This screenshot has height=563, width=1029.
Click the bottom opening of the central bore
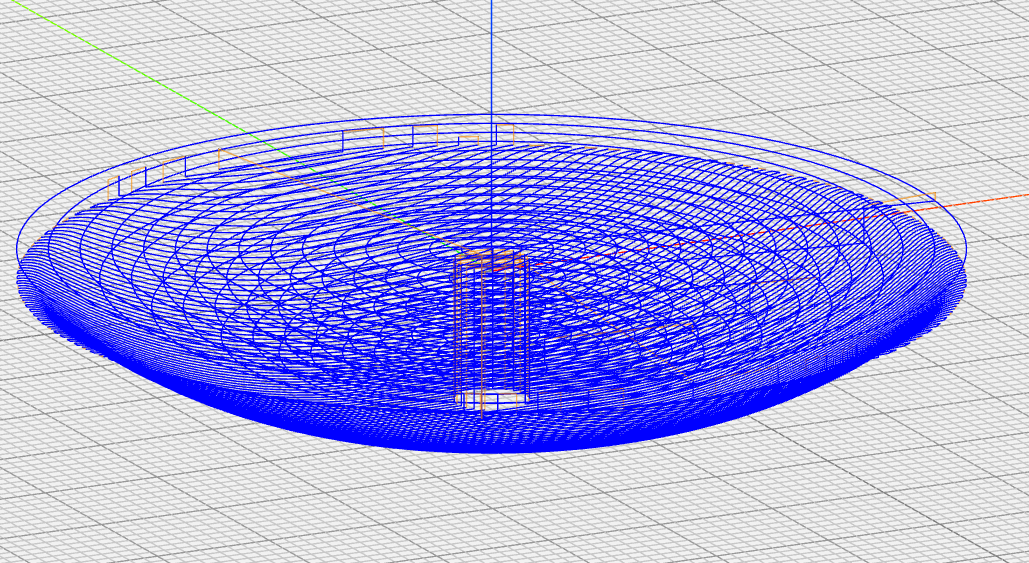pyautogui.click(x=491, y=399)
